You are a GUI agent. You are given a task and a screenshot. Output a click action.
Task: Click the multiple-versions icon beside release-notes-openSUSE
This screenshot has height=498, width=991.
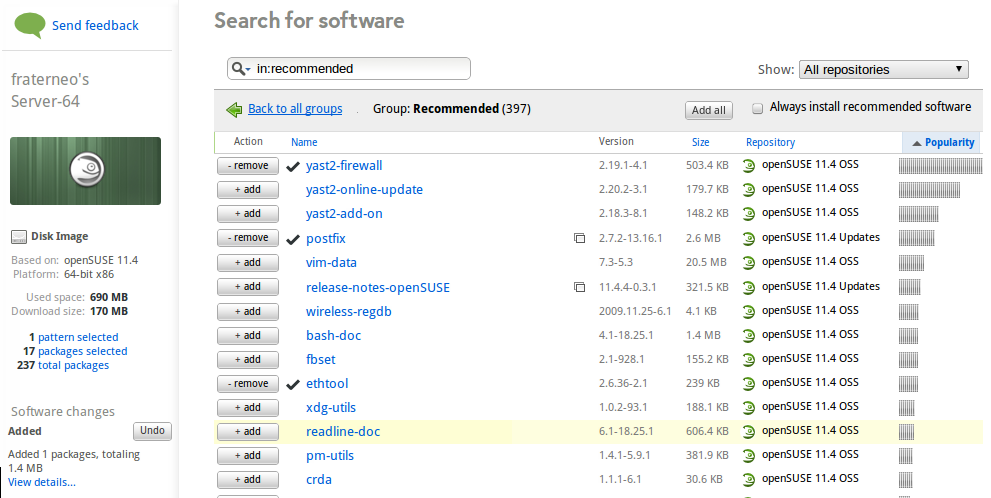coord(579,287)
